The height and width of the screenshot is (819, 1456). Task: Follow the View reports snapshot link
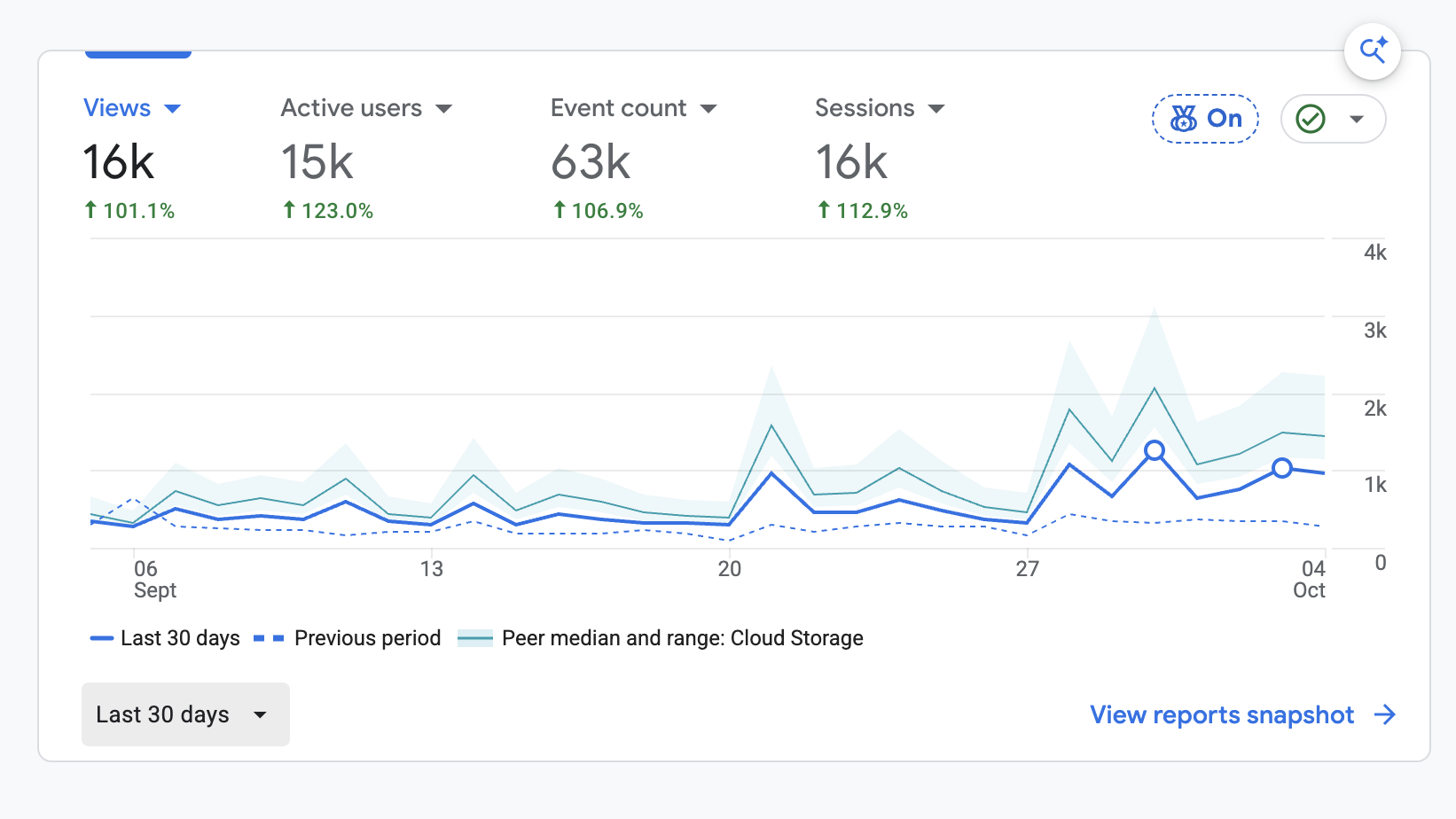(x=1243, y=715)
